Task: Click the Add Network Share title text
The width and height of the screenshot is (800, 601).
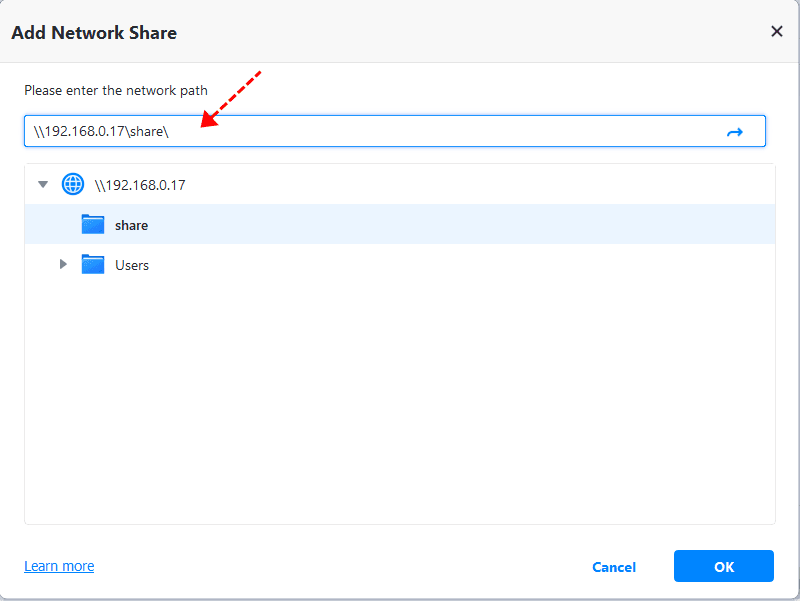Action: (94, 33)
